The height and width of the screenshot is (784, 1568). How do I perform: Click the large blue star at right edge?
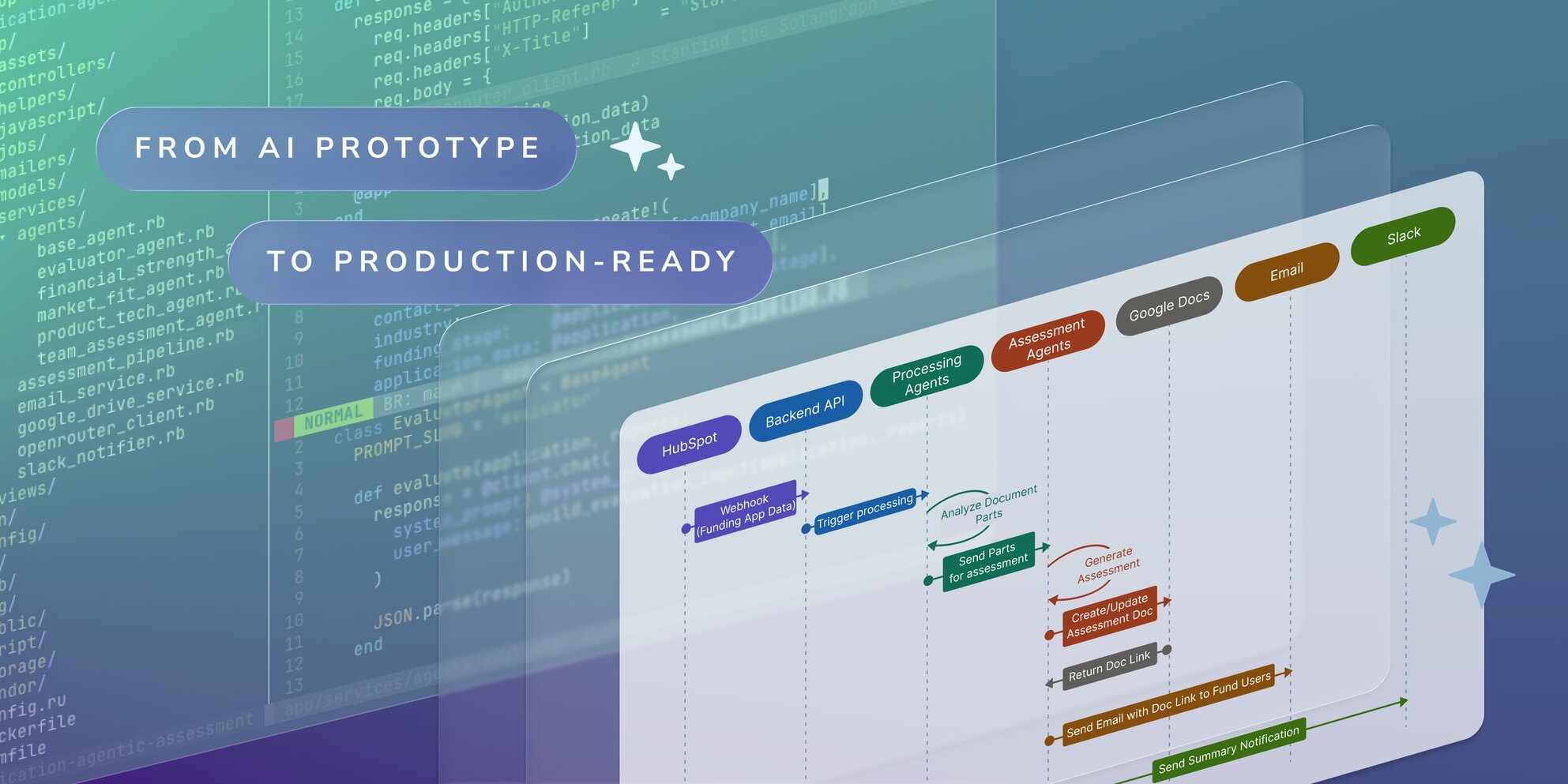[x=1481, y=575]
